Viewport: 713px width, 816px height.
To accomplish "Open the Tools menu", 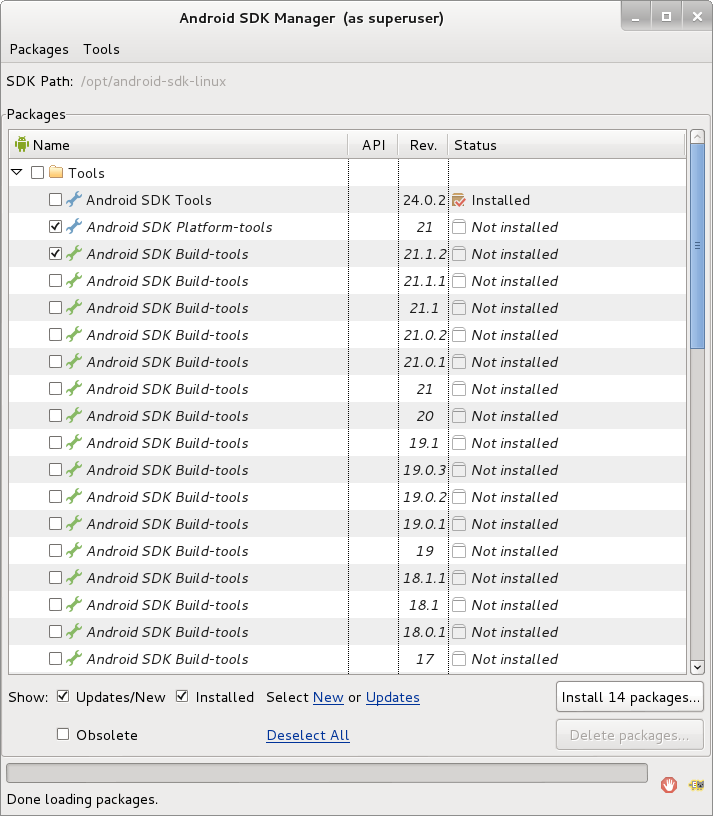I will coord(101,49).
